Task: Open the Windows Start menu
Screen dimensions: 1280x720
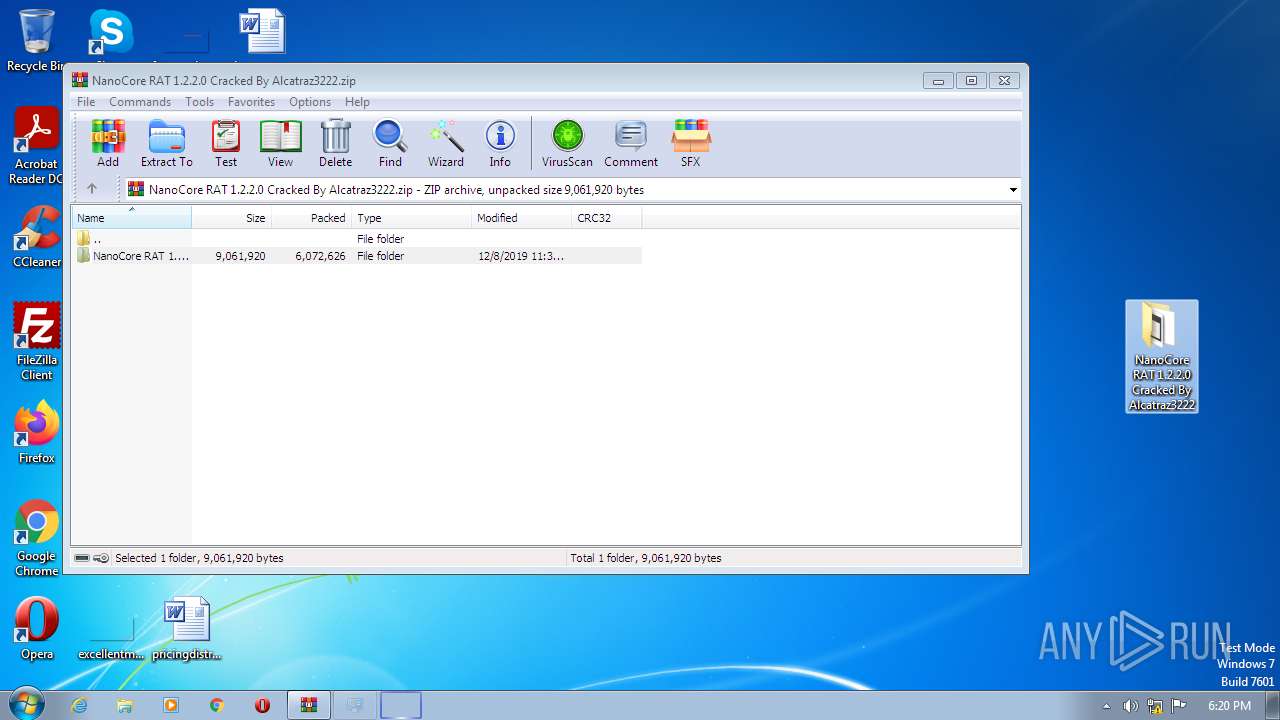Action: pyautogui.click(x=25, y=705)
